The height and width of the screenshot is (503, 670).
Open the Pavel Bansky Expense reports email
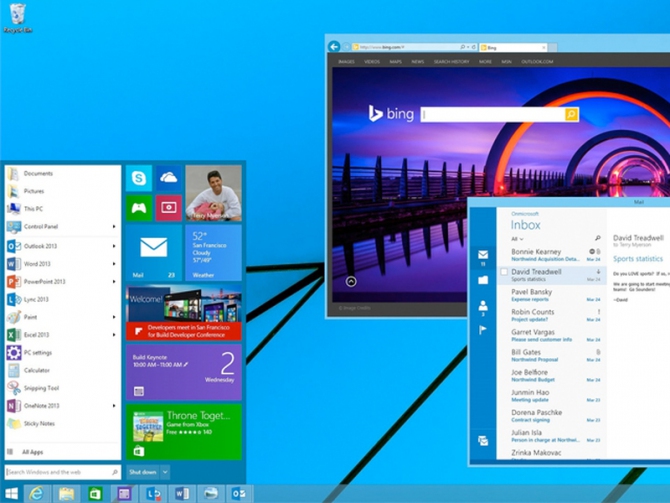tap(551, 295)
